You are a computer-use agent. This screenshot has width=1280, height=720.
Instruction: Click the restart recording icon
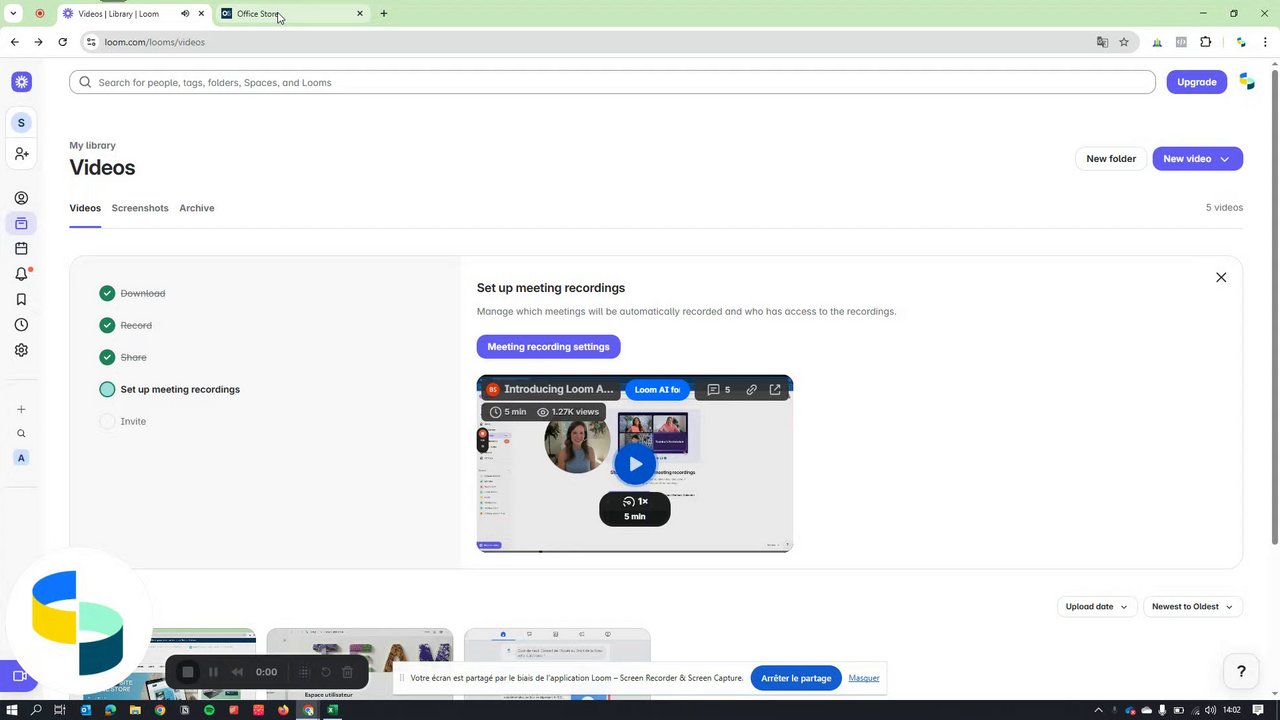[x=325, y=672]
